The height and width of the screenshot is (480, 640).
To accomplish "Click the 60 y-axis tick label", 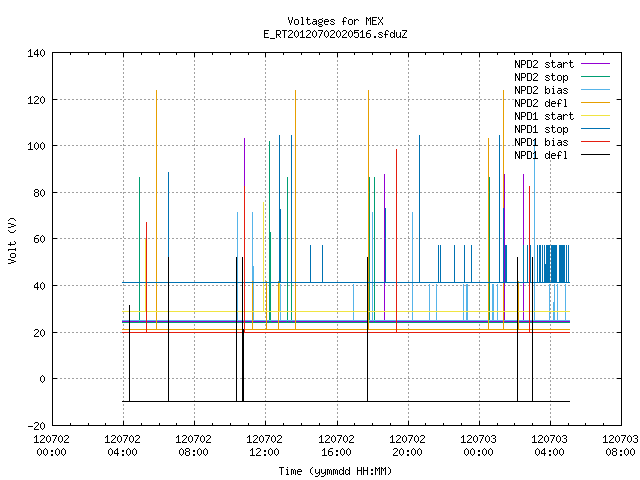I will 39,239.
